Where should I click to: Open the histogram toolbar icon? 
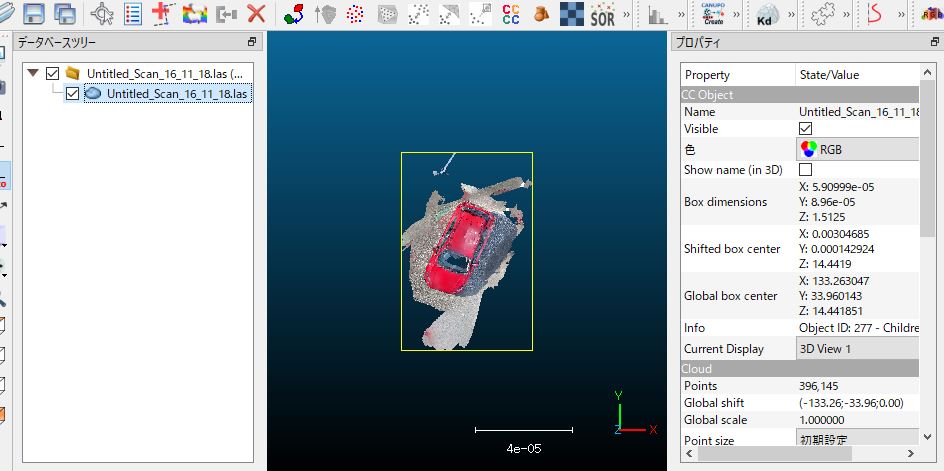pos(657,14)
